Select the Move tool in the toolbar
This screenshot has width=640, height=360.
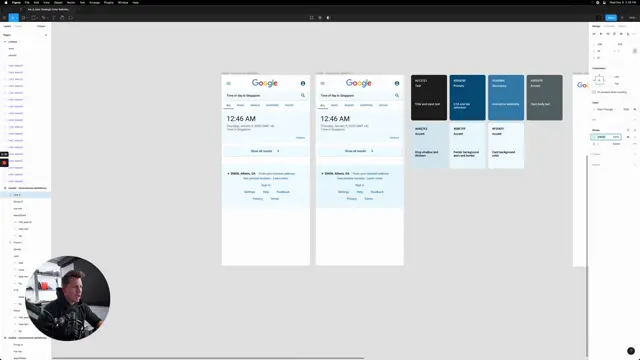pyautogui.click(x=13, y=18)
